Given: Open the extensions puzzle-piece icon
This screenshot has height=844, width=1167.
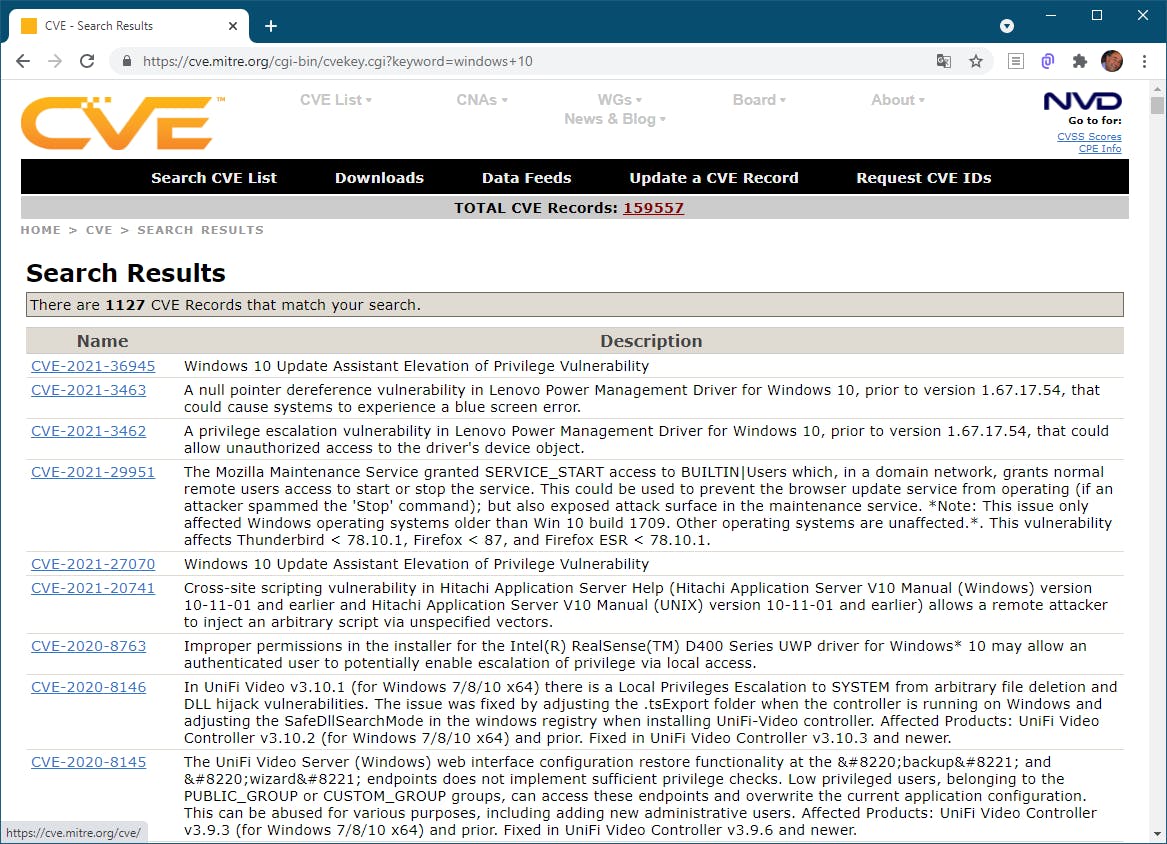Looking at the screenshot, I should click(1079, 61).
